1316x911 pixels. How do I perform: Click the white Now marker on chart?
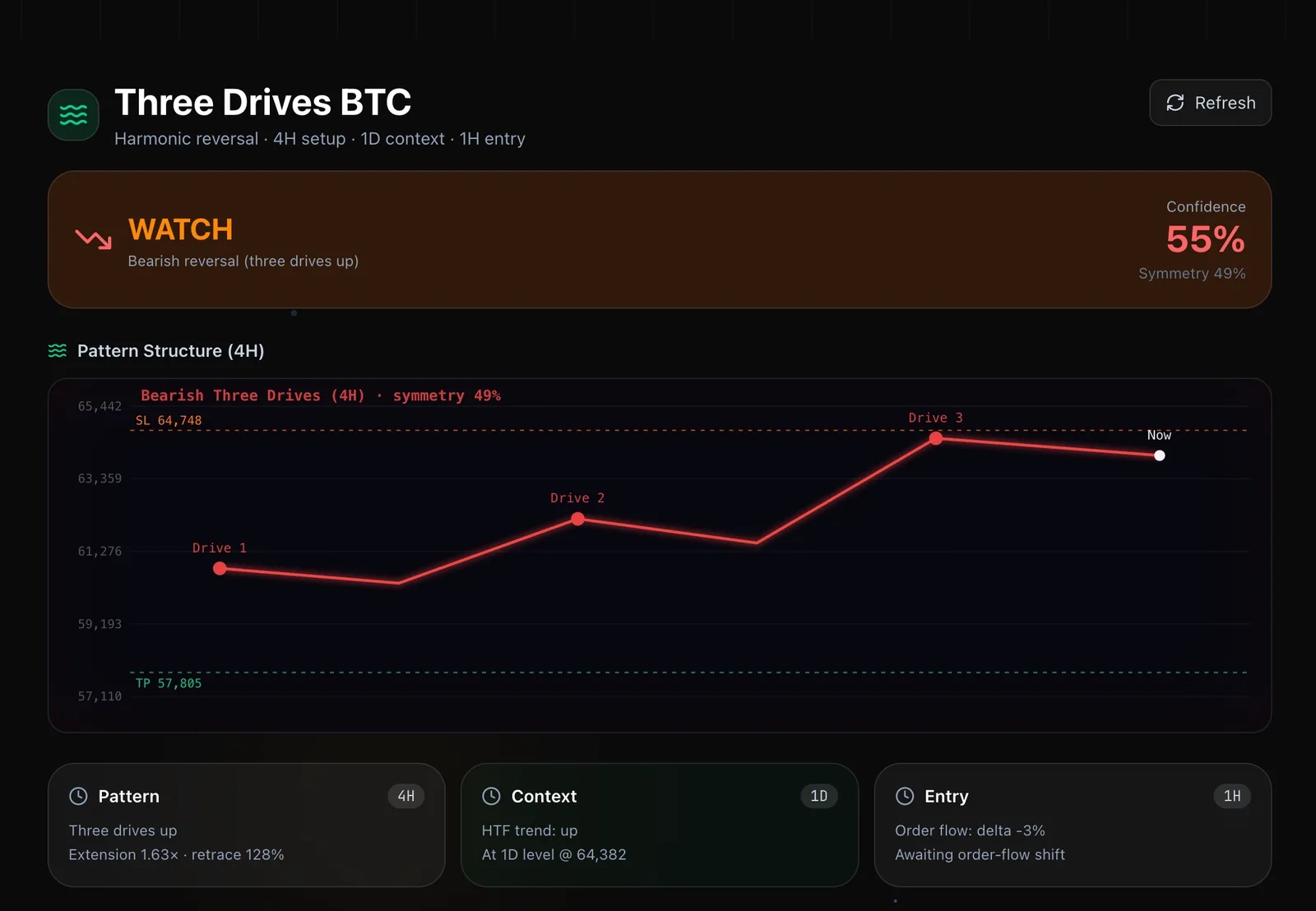1160,455
